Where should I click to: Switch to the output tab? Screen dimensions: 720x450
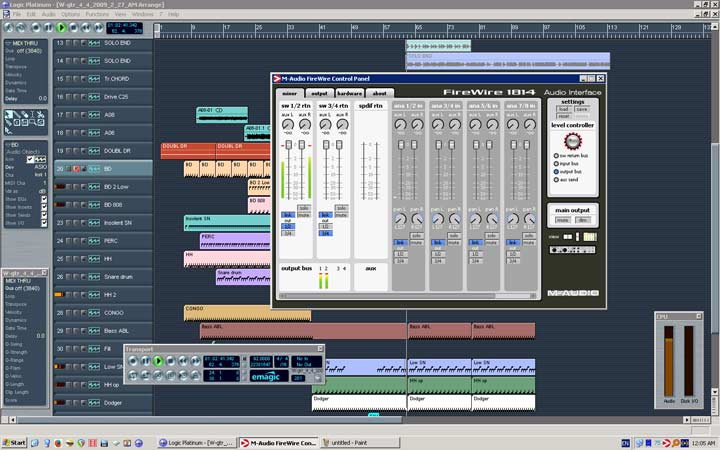point(319,93)
